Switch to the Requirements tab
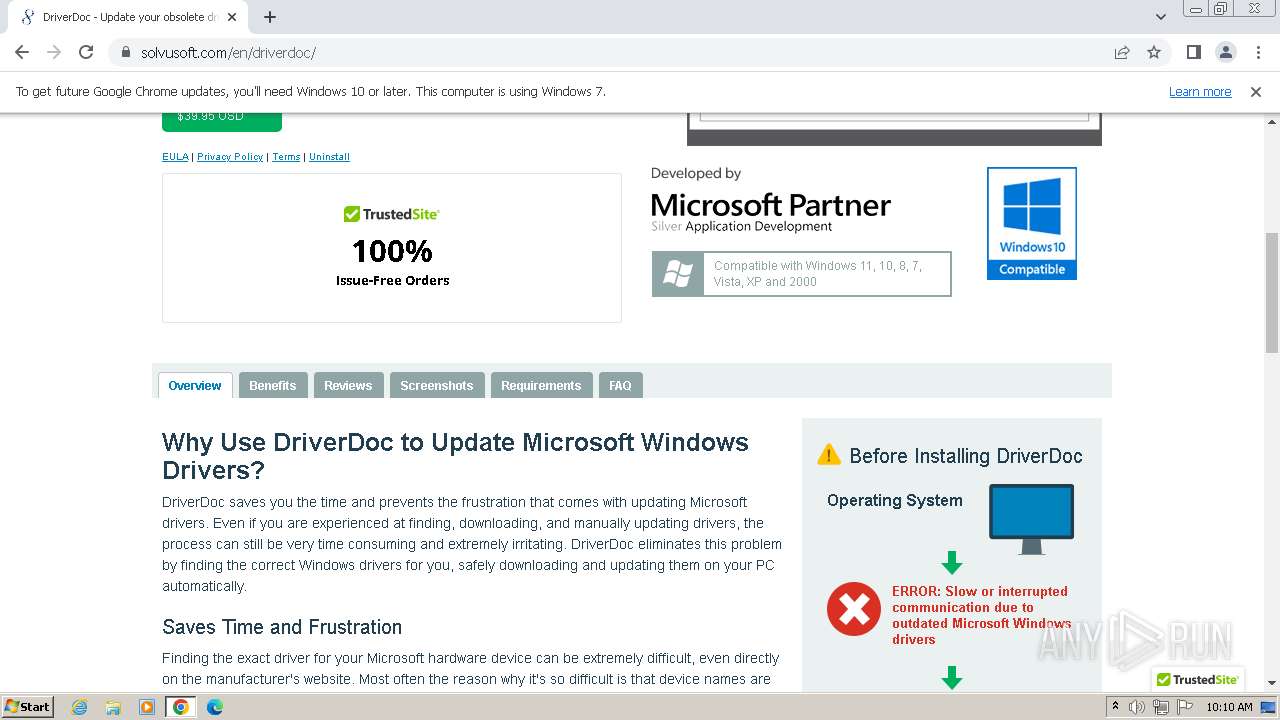1280x720 pixels. click(541, 385)
